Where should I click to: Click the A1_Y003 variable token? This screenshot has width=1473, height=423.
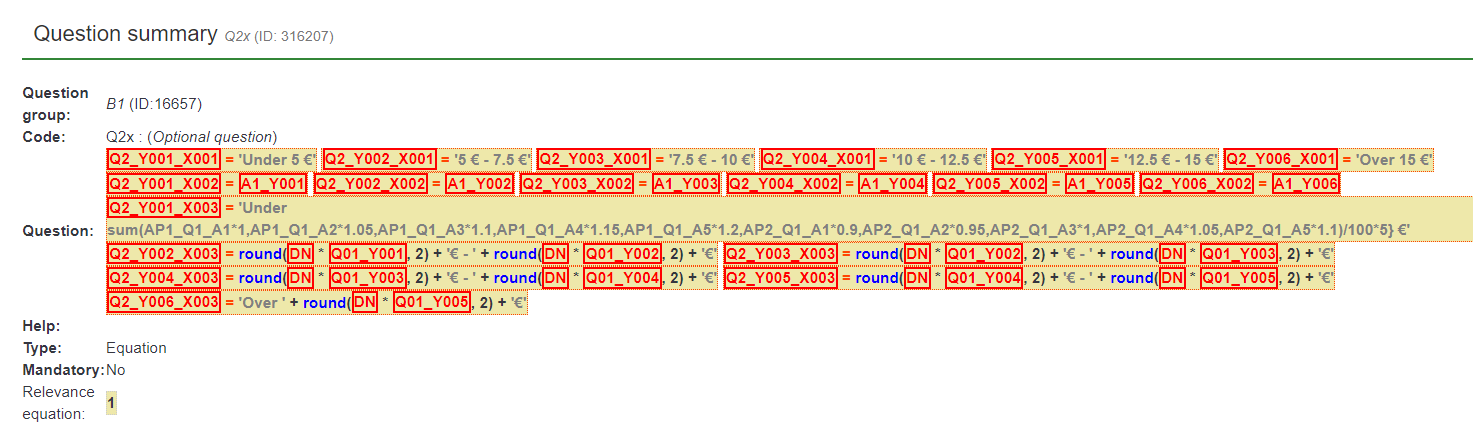(686, 184)
